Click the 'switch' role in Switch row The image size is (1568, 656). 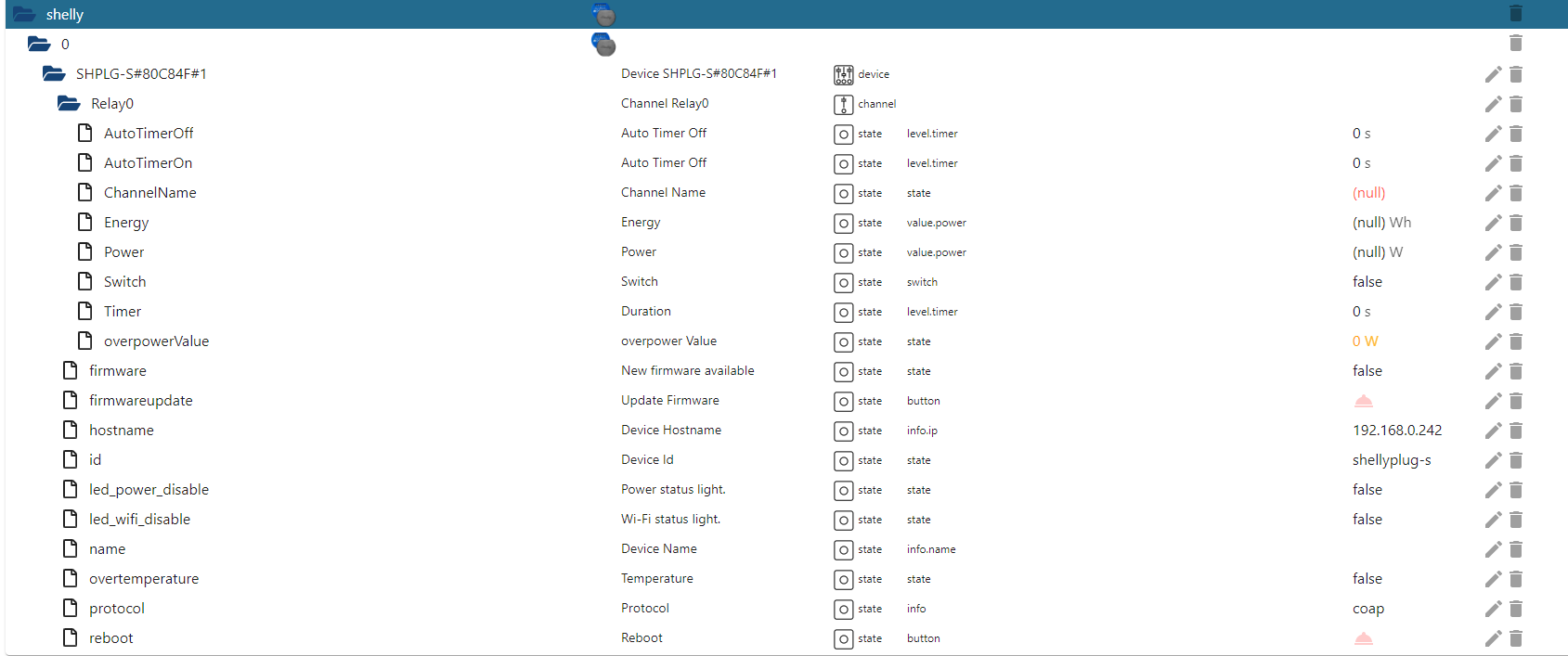[x=922, y=282]
